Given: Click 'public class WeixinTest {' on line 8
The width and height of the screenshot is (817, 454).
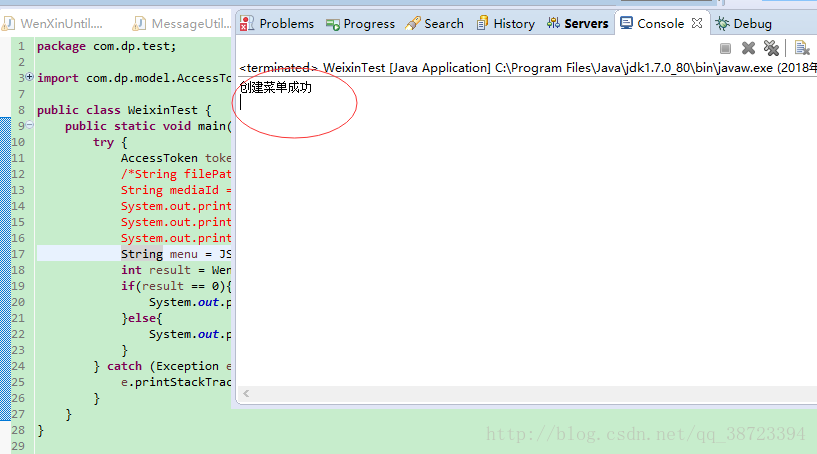Looking at the screenshot, I should pos(124,110).
